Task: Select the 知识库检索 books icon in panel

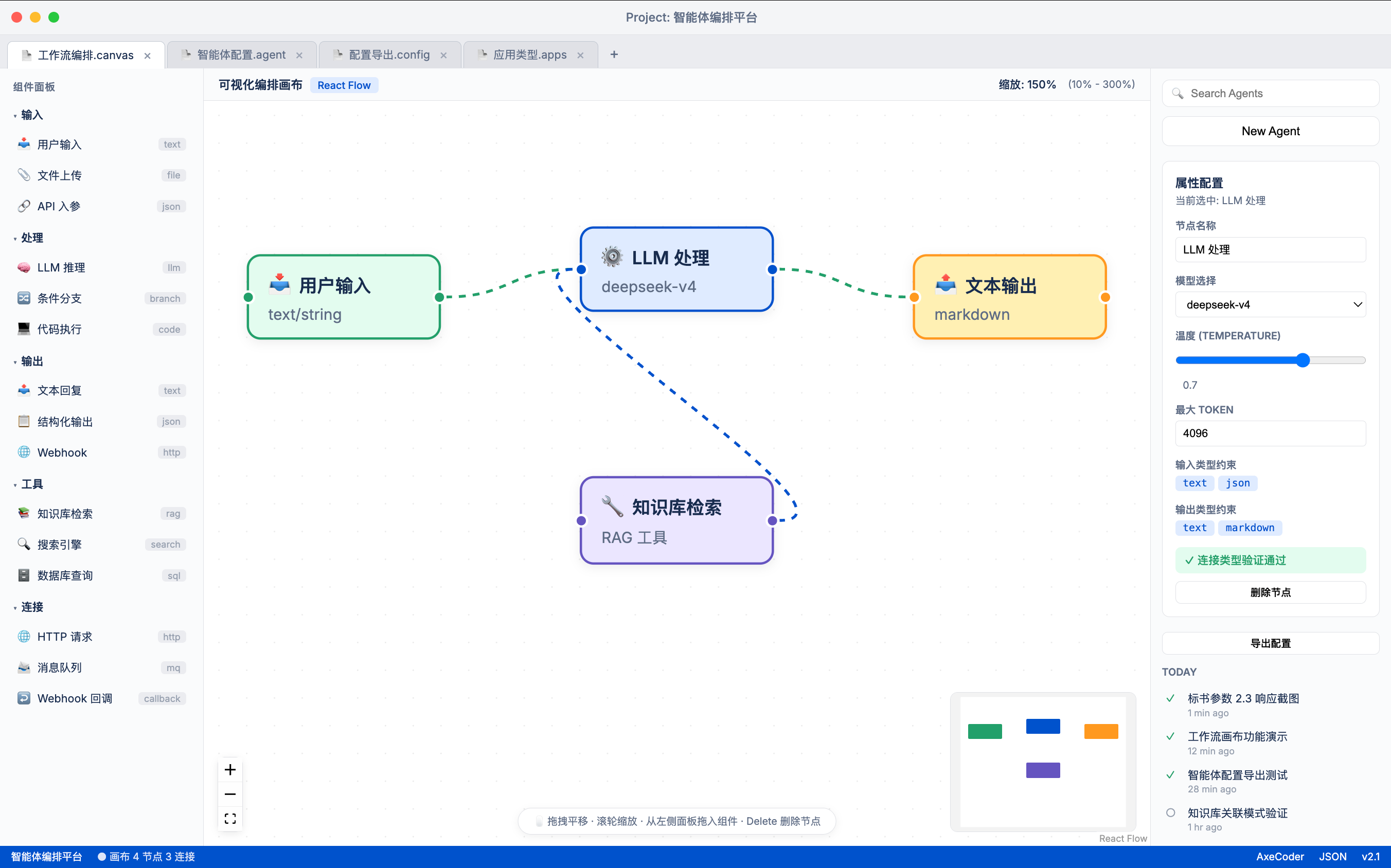Action: pos(24,514)
